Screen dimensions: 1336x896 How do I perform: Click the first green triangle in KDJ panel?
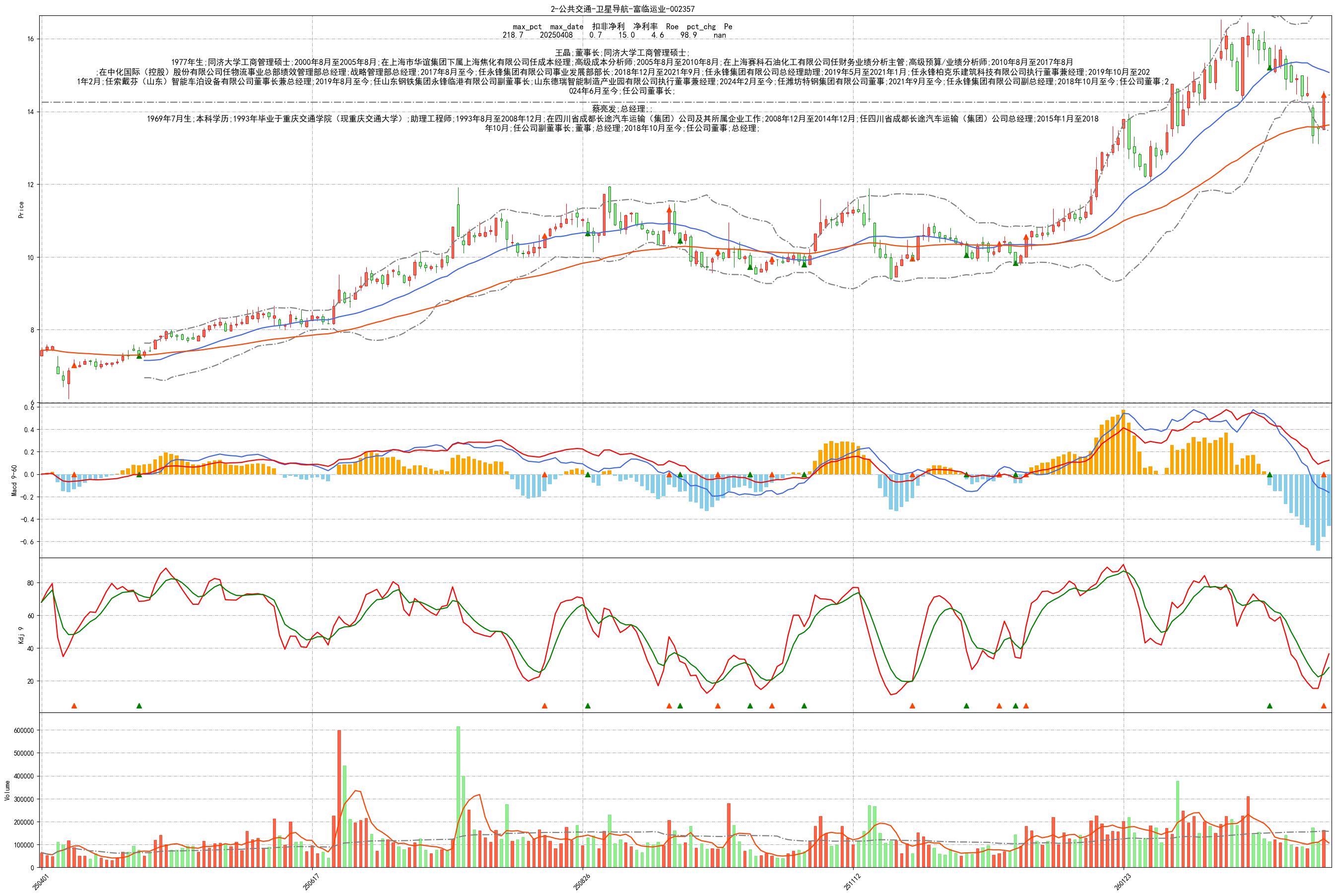click(139, 705)
